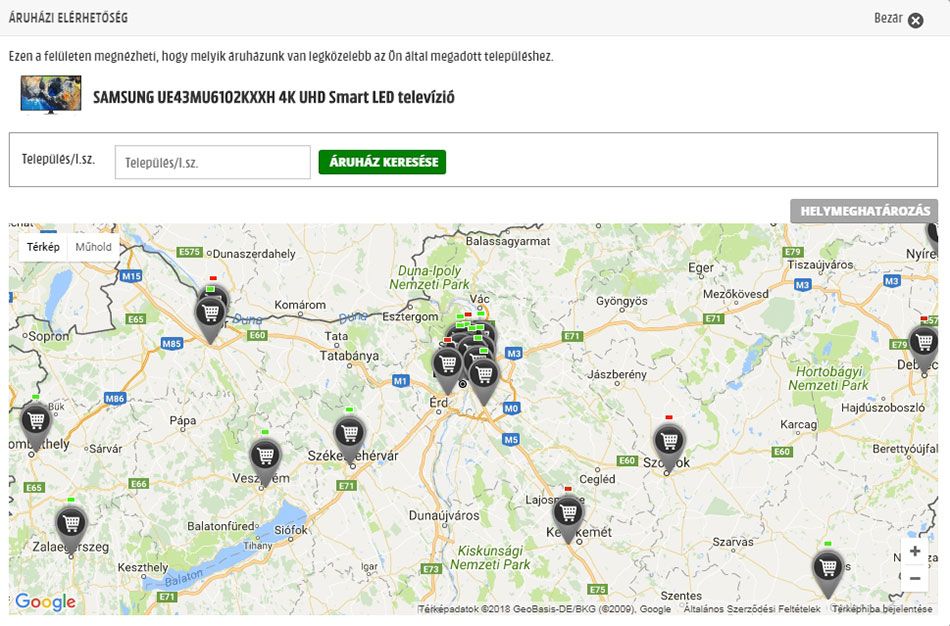950x626 pixels.
Task: Switch map to Térkép view
Action: [43, 247]
